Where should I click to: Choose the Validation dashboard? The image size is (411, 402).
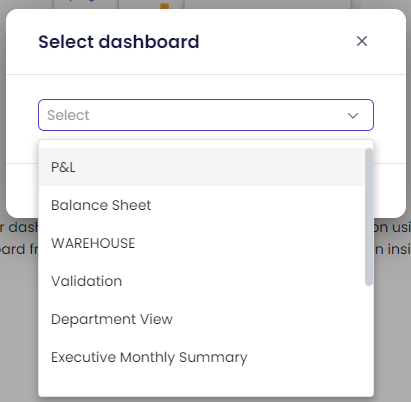pos(202,281)
